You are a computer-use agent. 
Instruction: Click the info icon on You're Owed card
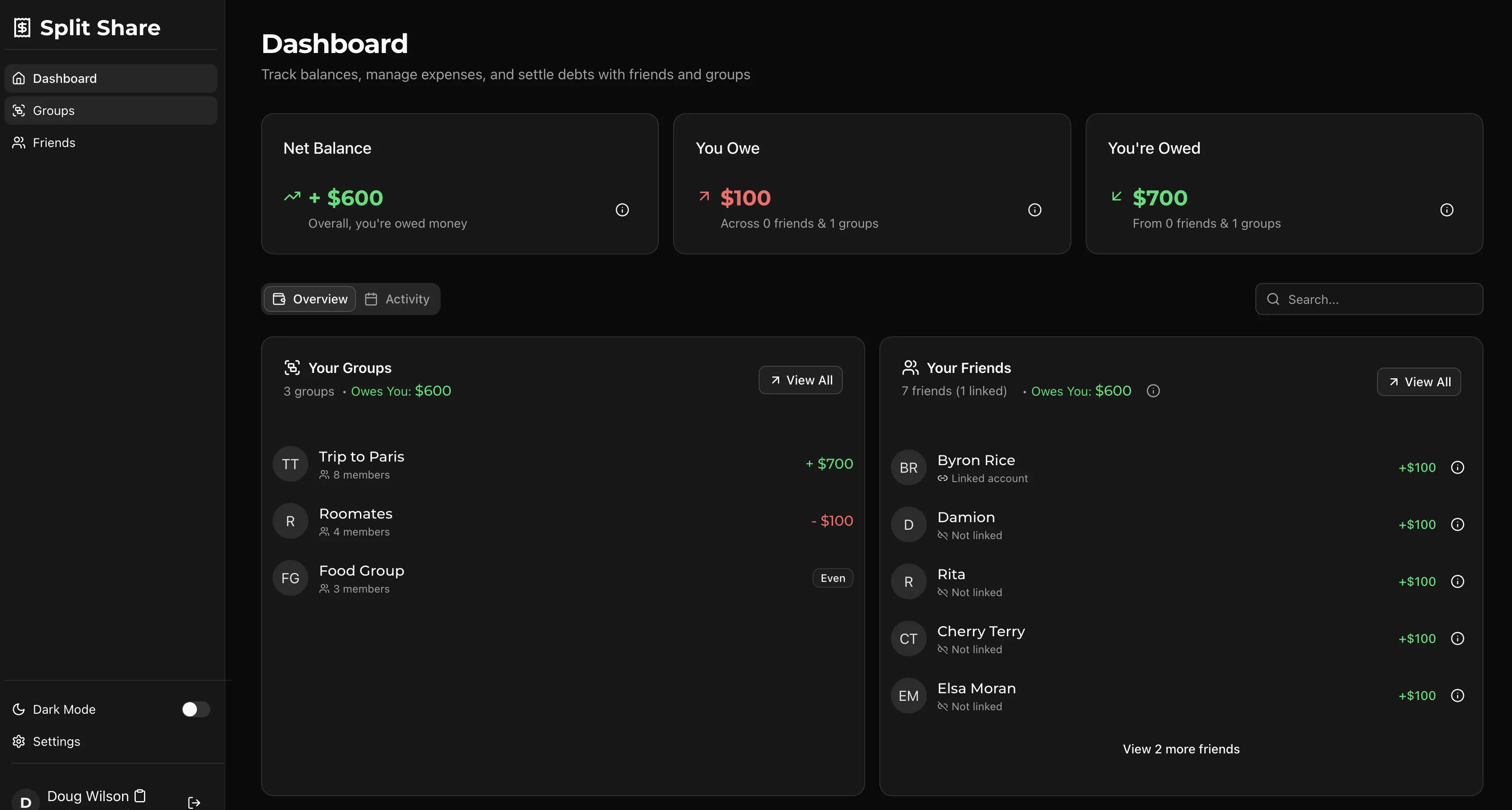[1447, 209]
